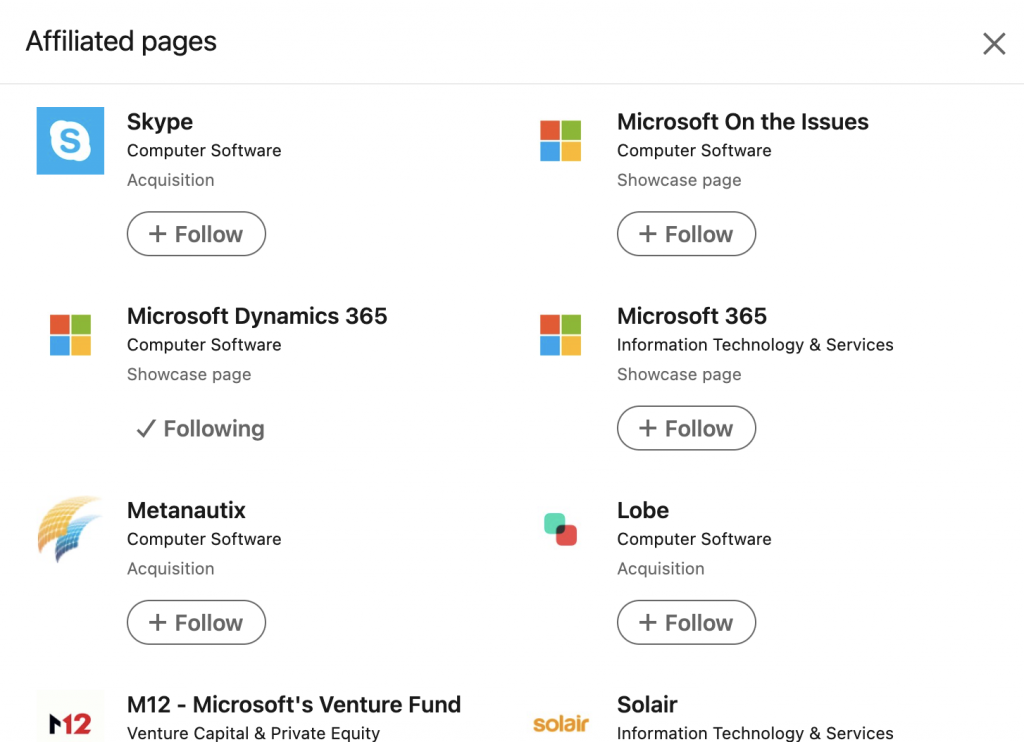This screenshot has height=742, width=1024.
Task: Follow the Microsoft 365 page
Action: pos(686,428)
